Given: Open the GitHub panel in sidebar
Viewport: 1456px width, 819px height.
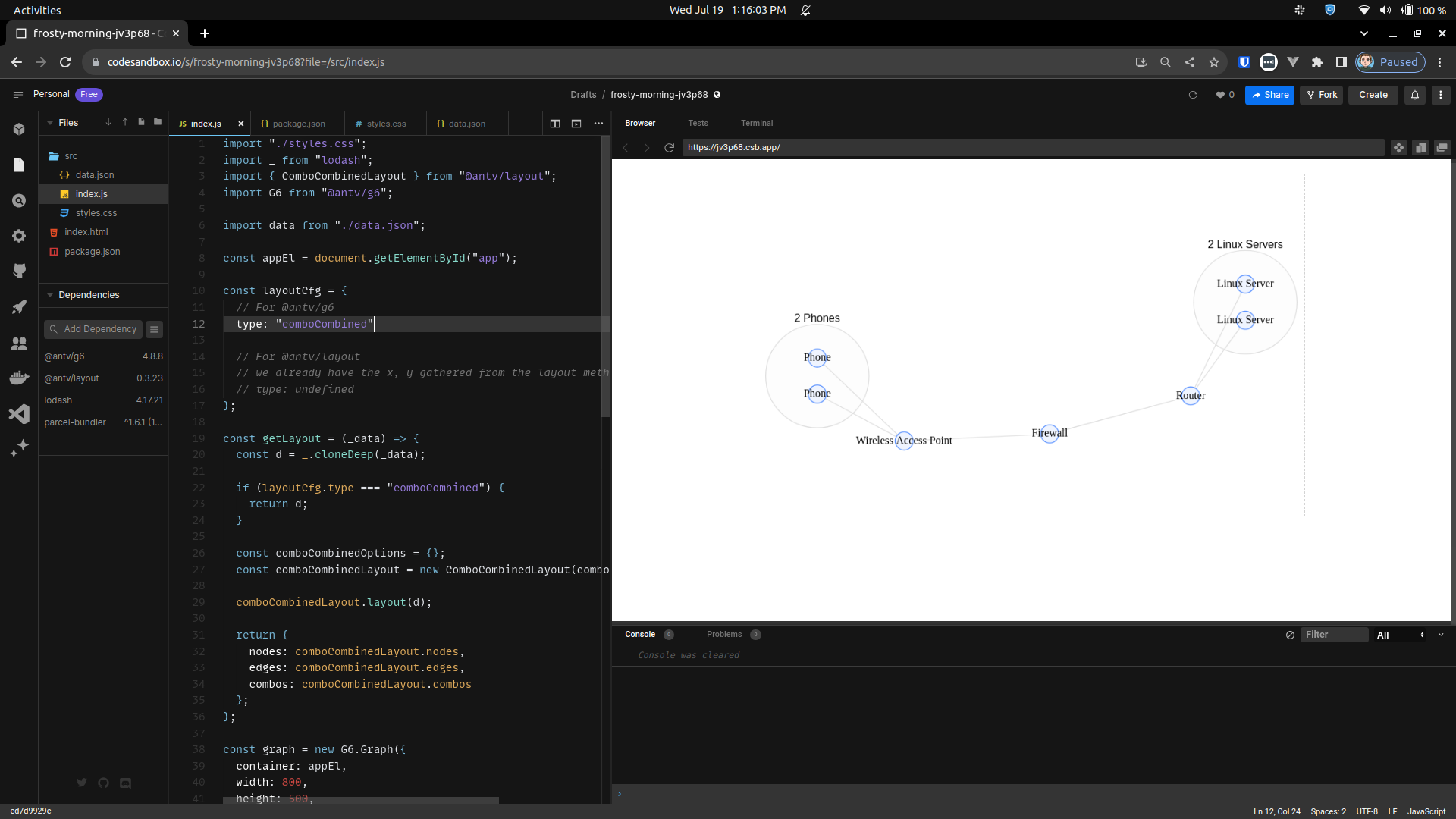Looking at the screenshot, I should 19,271.
